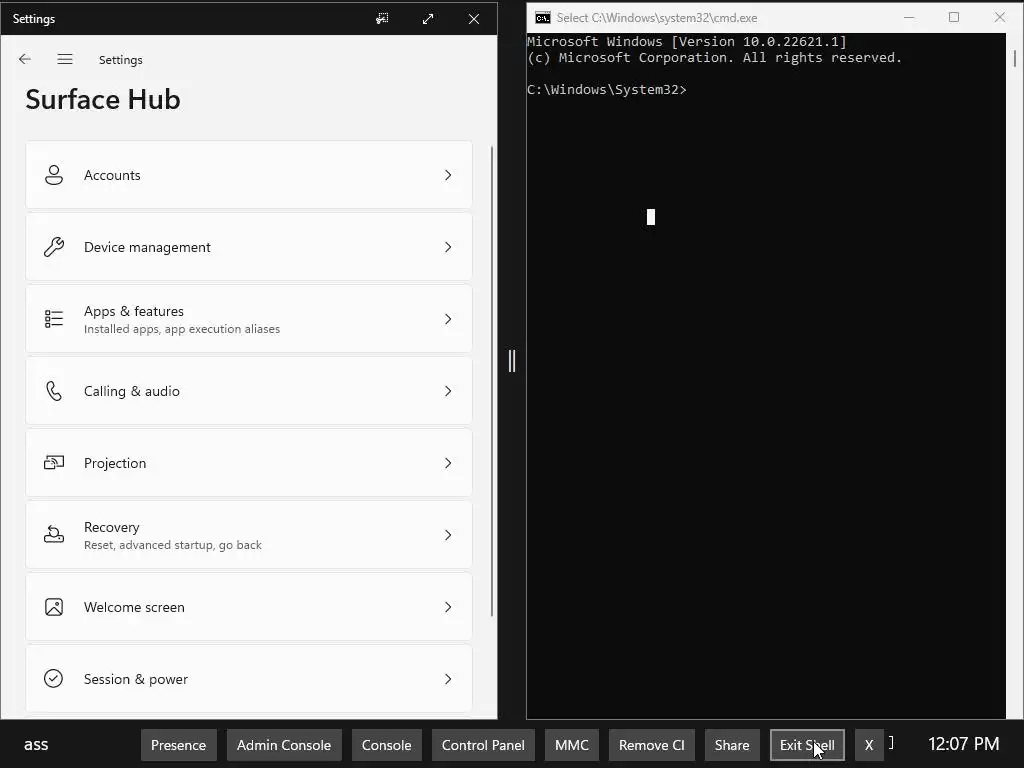Click the Remove CI button
Viewport: 1024px width, 768px height.
652,745
